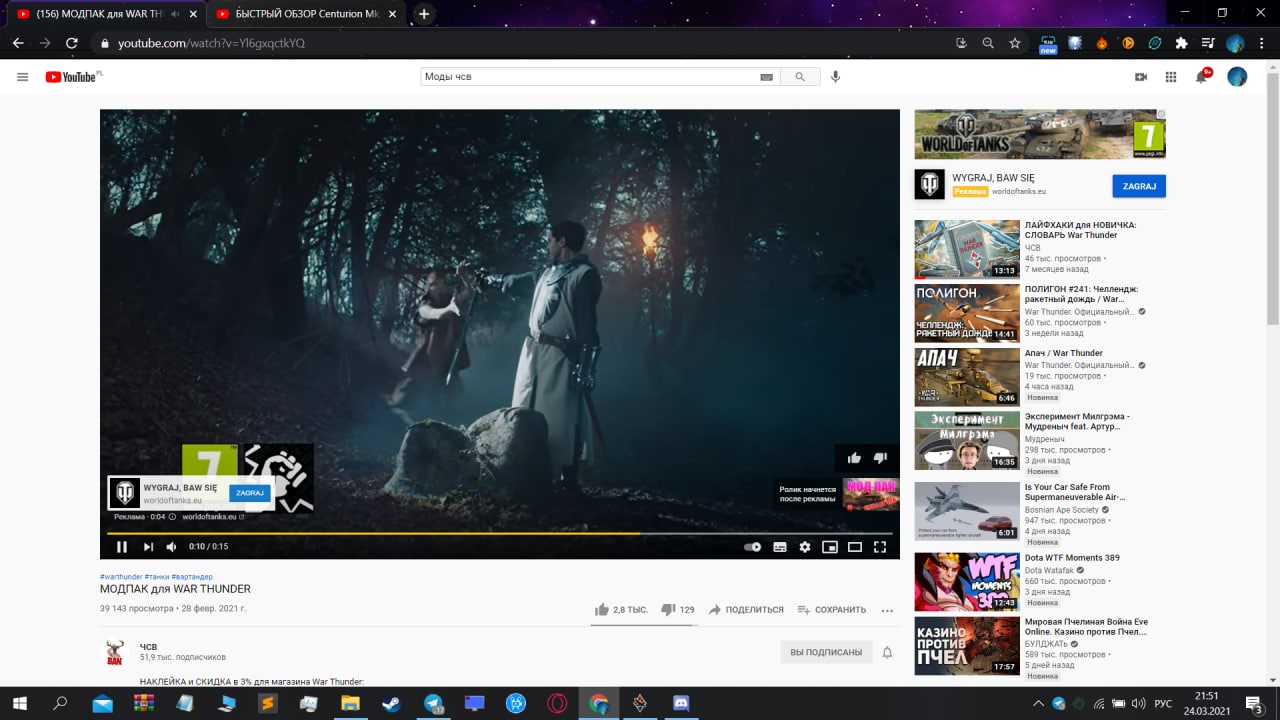
Task: Toggle the channel notification bell
Action: click(887, 652)
